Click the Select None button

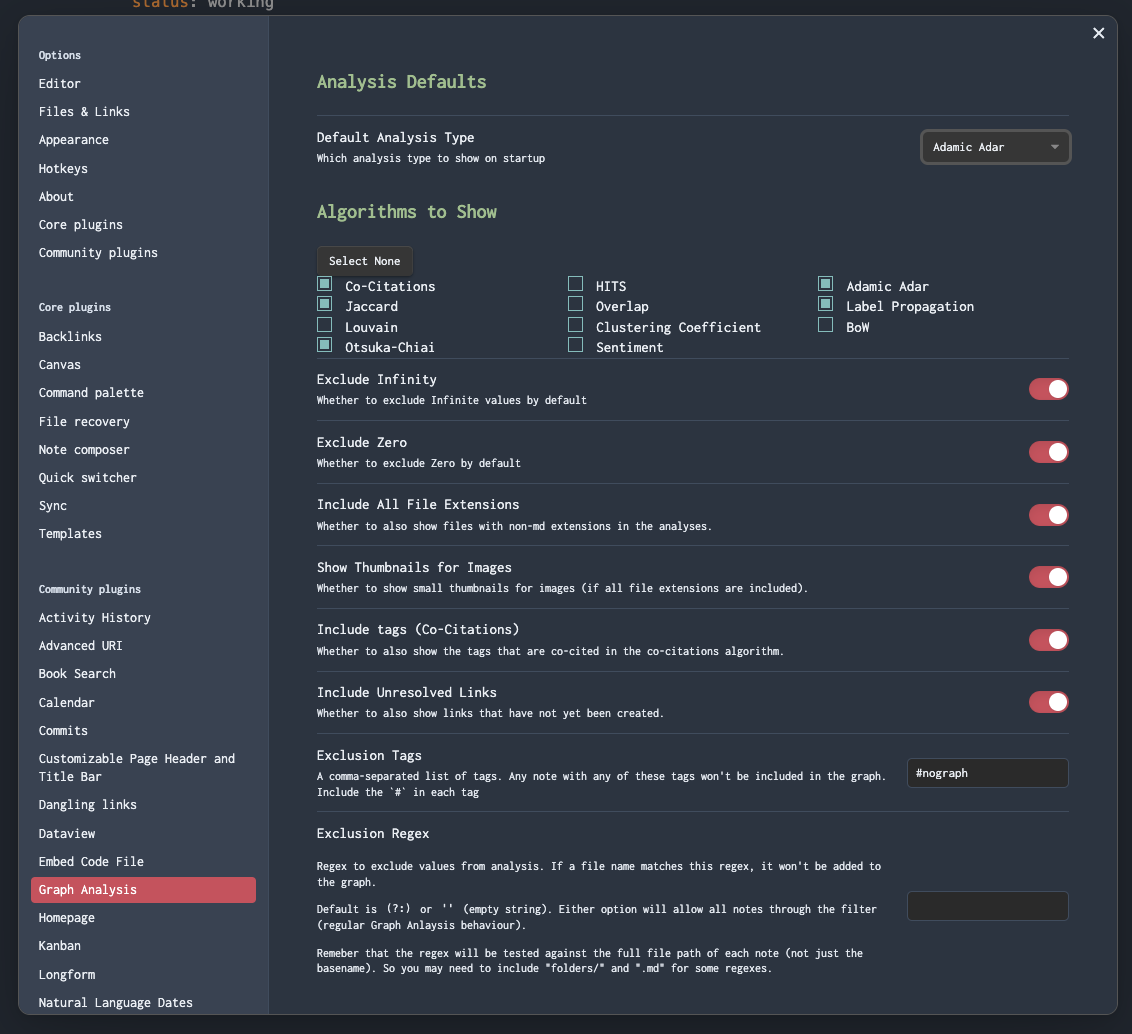[364, 260]
